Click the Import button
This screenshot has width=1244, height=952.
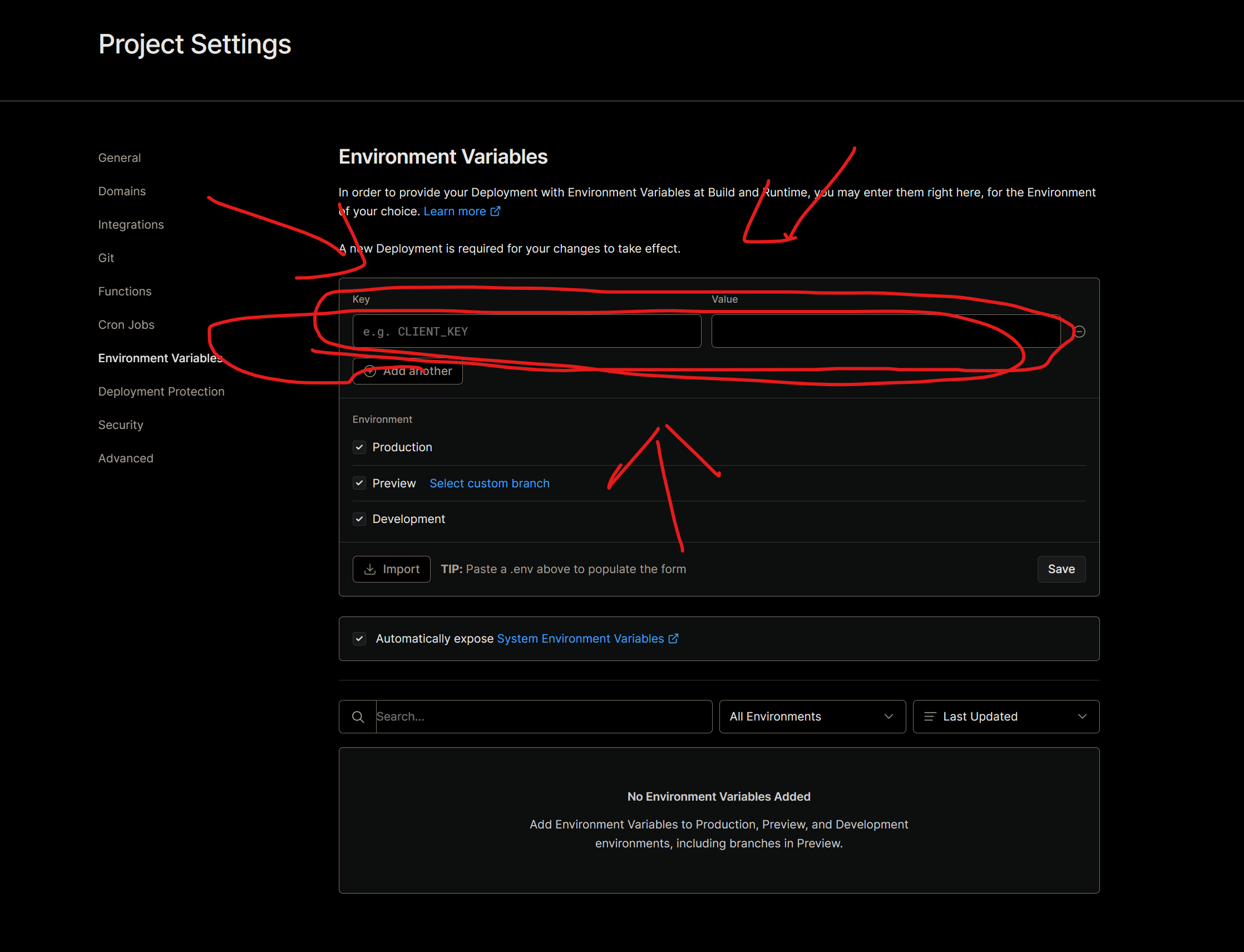(392, 569)
